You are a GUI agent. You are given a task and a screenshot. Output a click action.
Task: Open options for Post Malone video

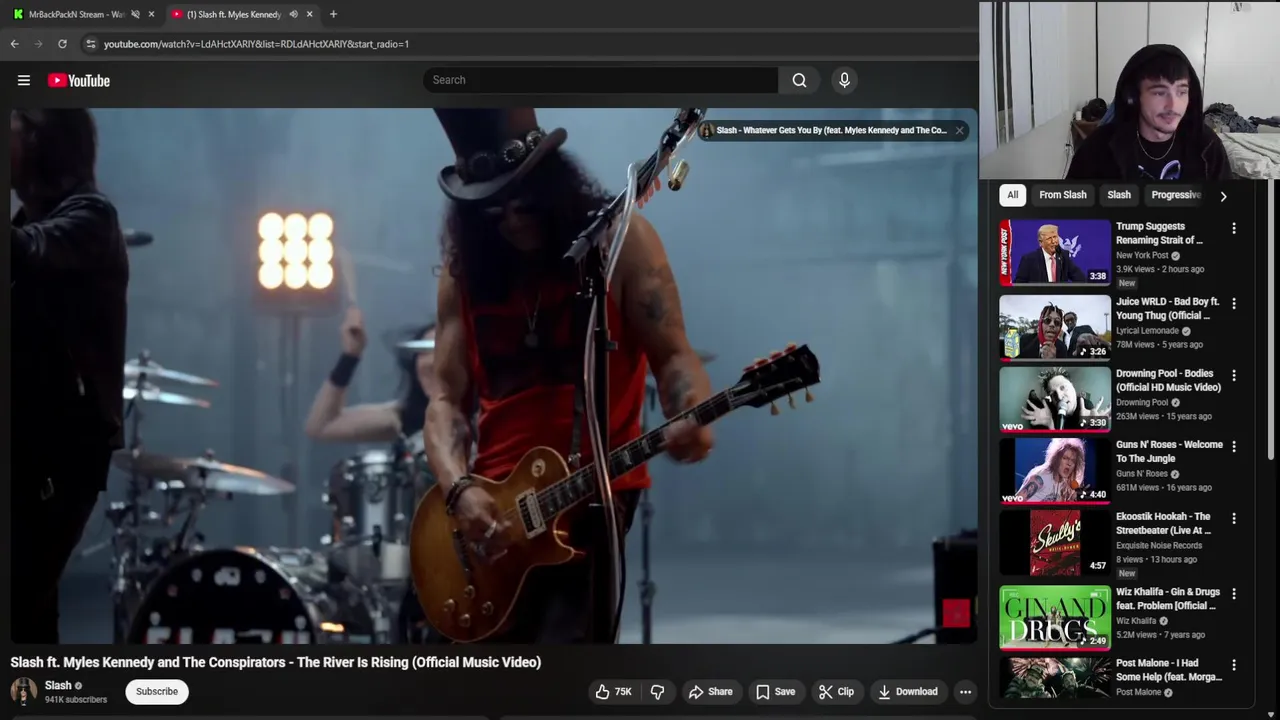pyautogui.click(x=1234, y=664)
